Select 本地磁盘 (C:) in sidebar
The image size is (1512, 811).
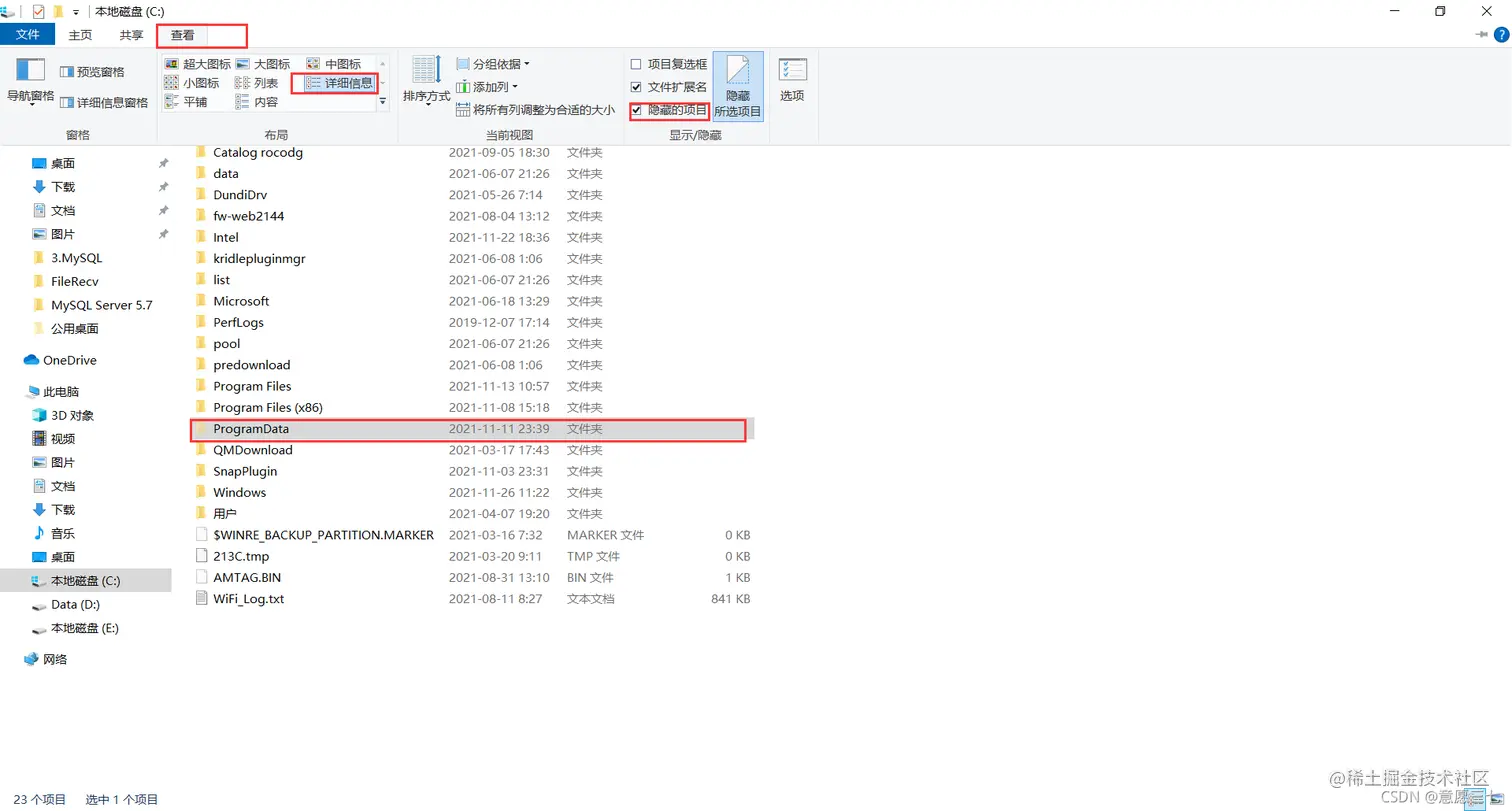pyautogui.click(x=85, y=581)
